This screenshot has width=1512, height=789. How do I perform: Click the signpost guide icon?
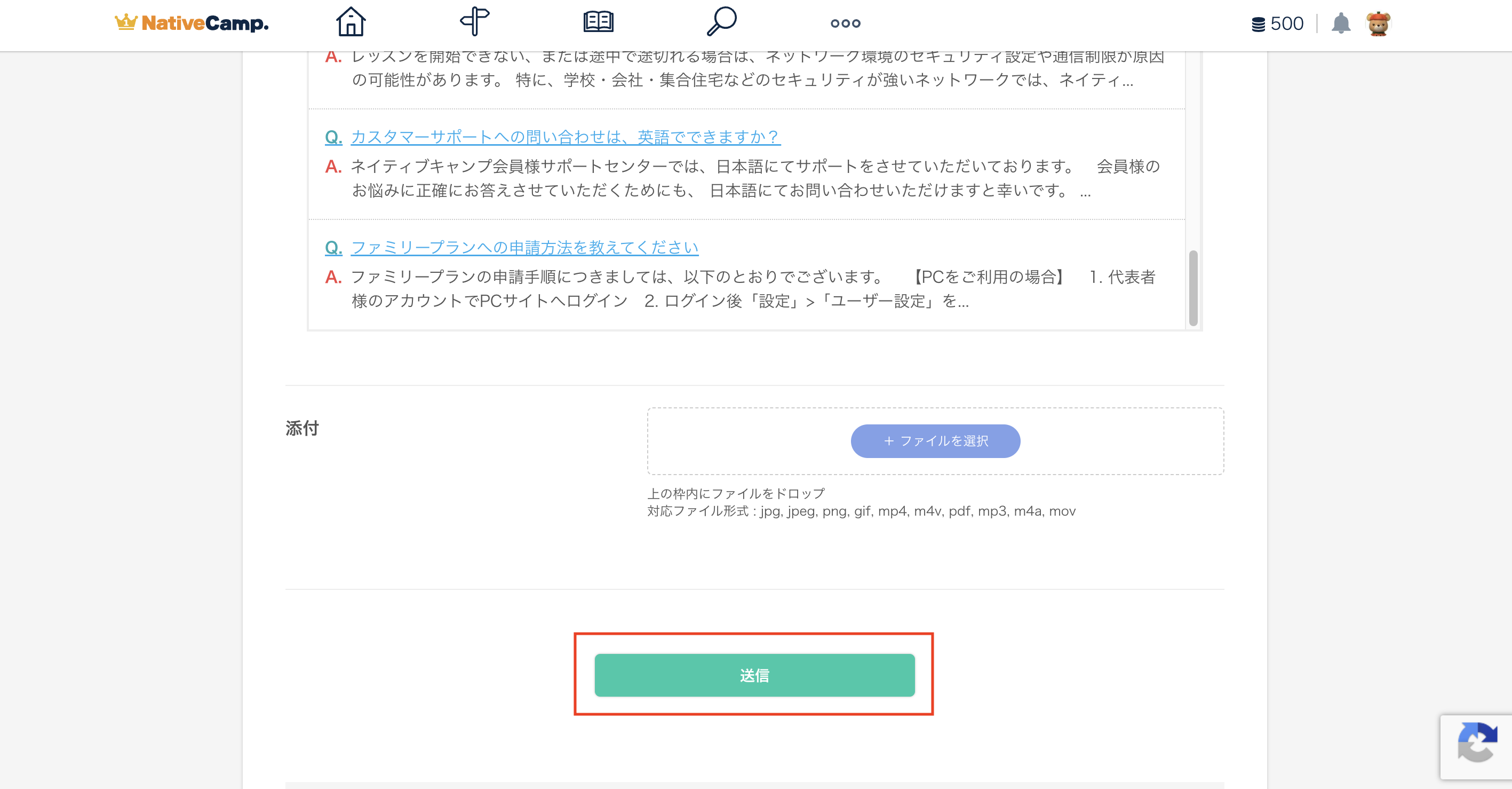(474, 22)
